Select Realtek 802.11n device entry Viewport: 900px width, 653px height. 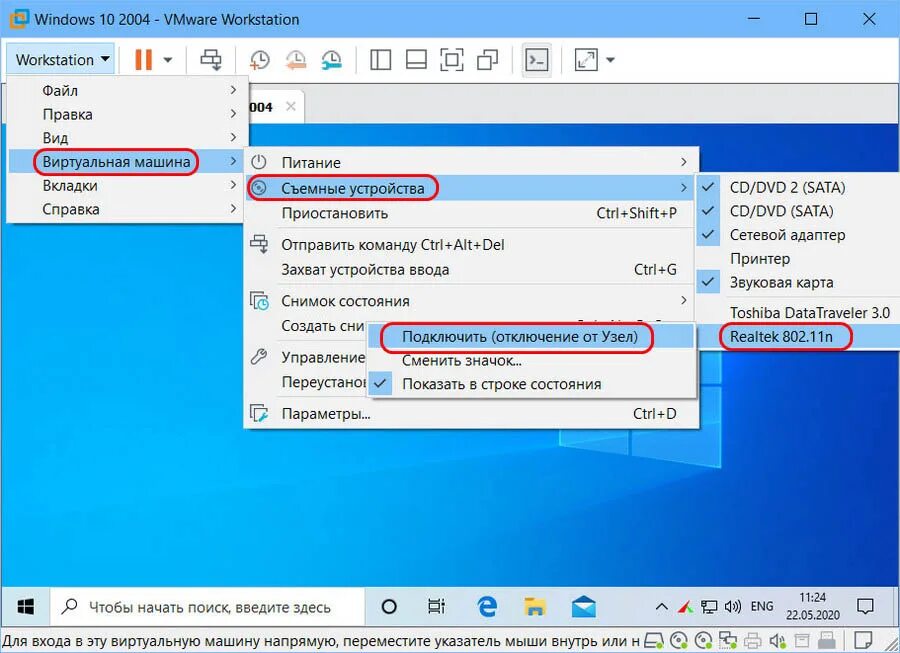click(x=798, y=336)
